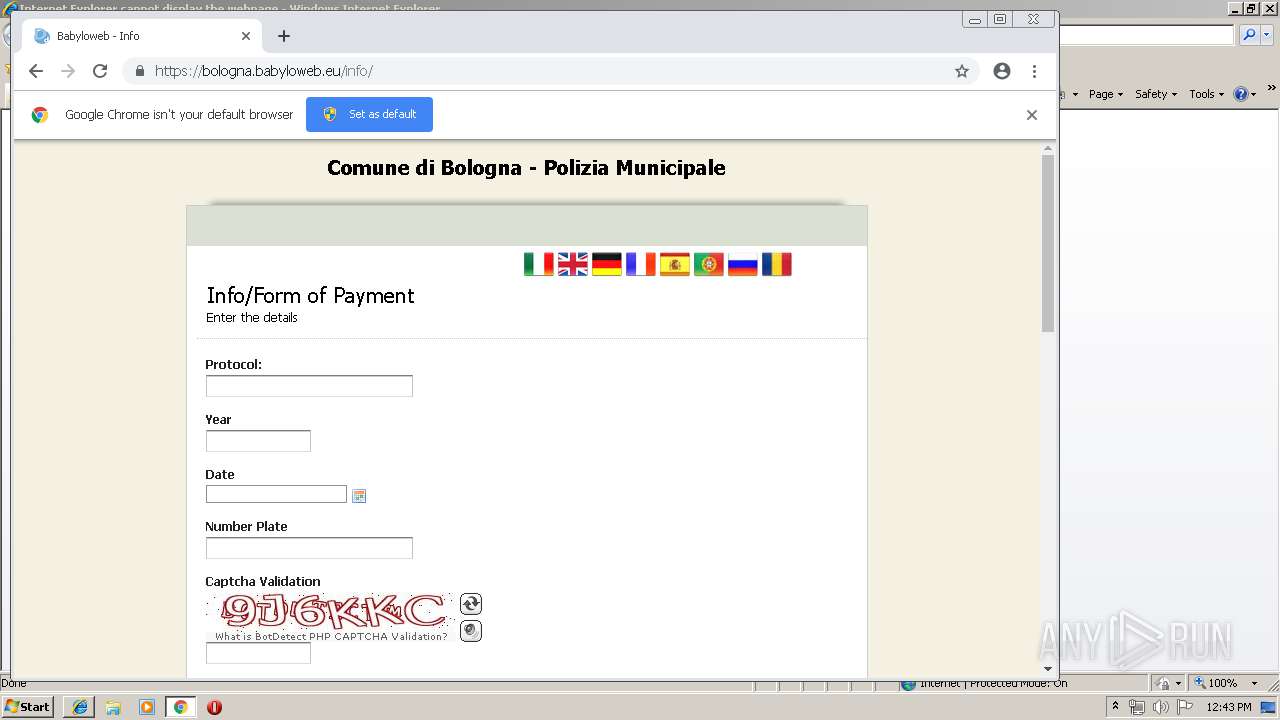
Task: Open the date picker calendar icon
Action: (x=359, y=496)
